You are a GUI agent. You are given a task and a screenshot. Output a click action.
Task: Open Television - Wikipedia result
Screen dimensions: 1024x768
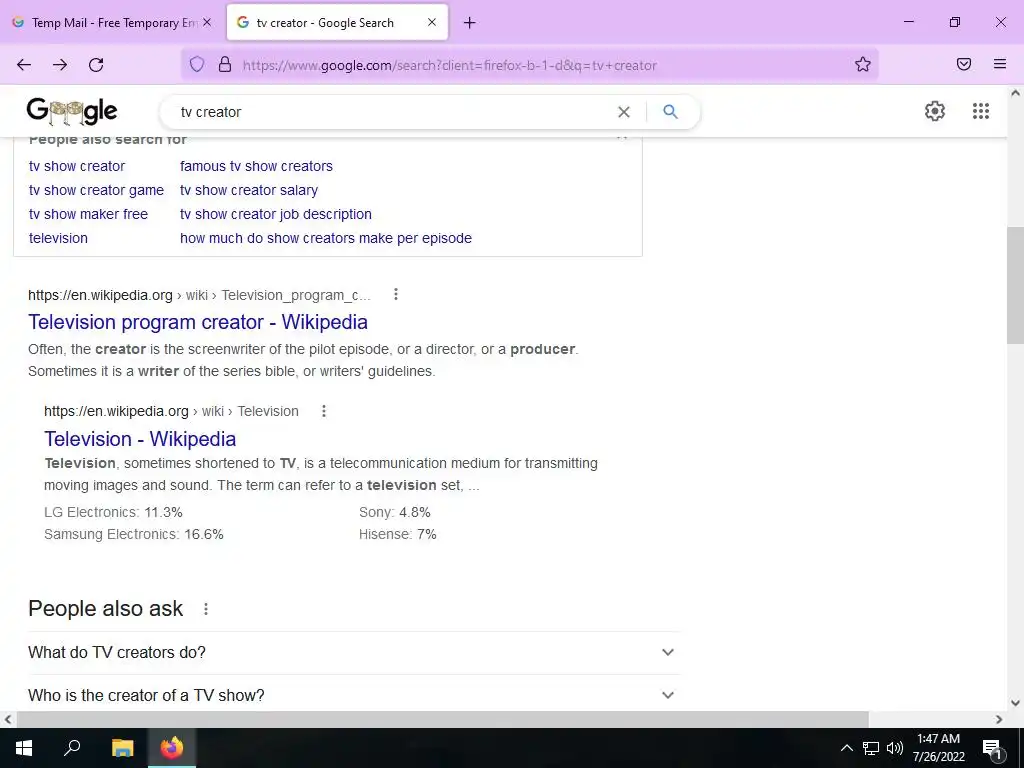pyautogui.click(x=140, y=439)
